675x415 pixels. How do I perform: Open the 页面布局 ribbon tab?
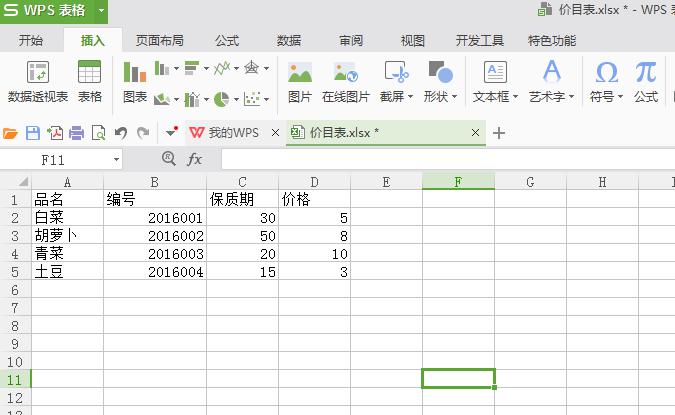point(160,41)
